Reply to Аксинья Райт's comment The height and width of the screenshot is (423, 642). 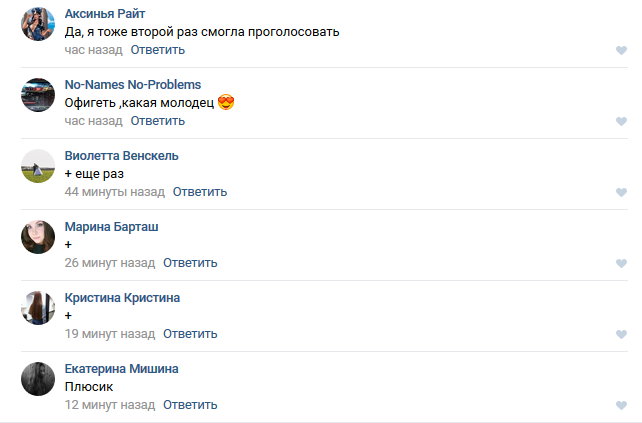click(158, 50)
